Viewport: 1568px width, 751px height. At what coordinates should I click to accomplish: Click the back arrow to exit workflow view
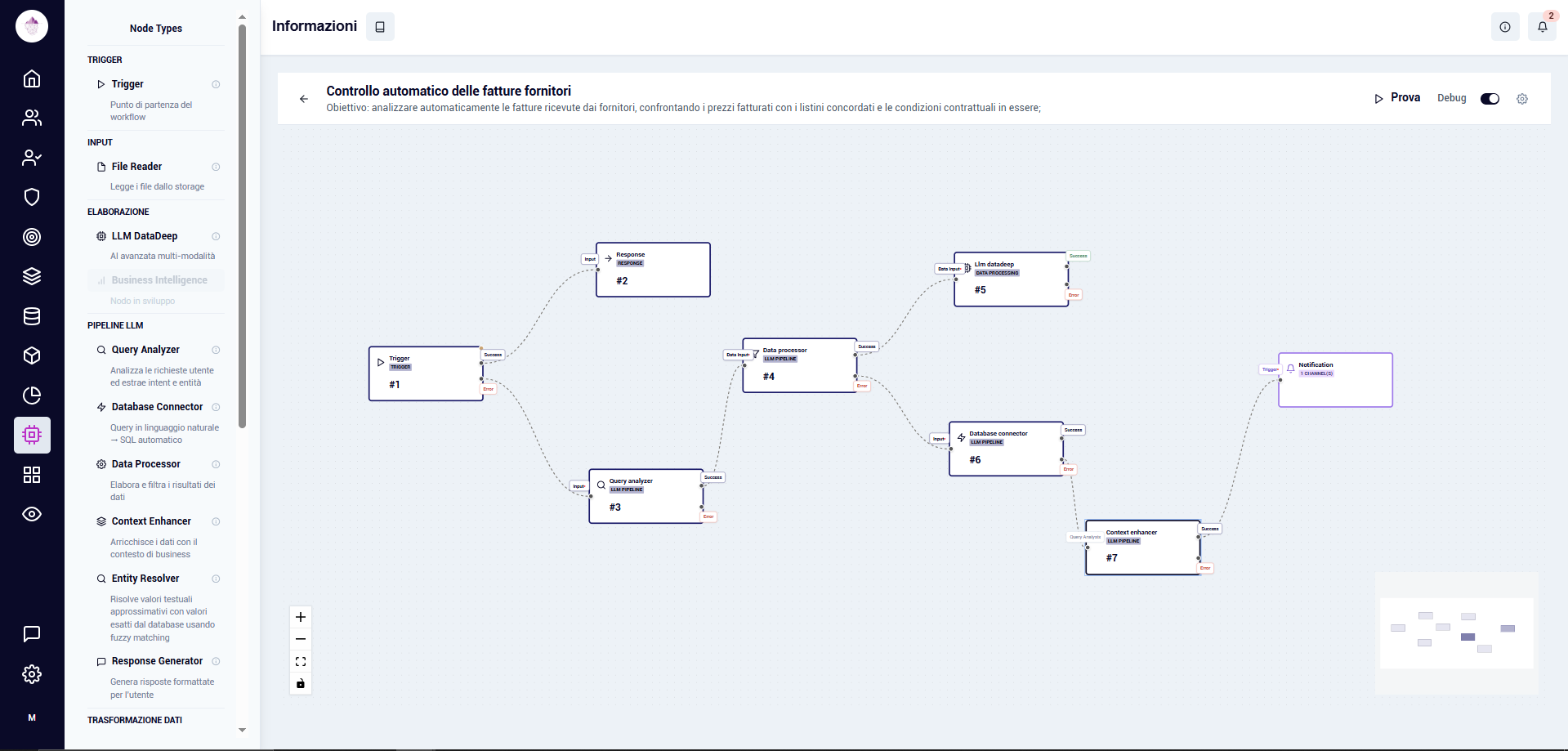click(x=304, y=99)
